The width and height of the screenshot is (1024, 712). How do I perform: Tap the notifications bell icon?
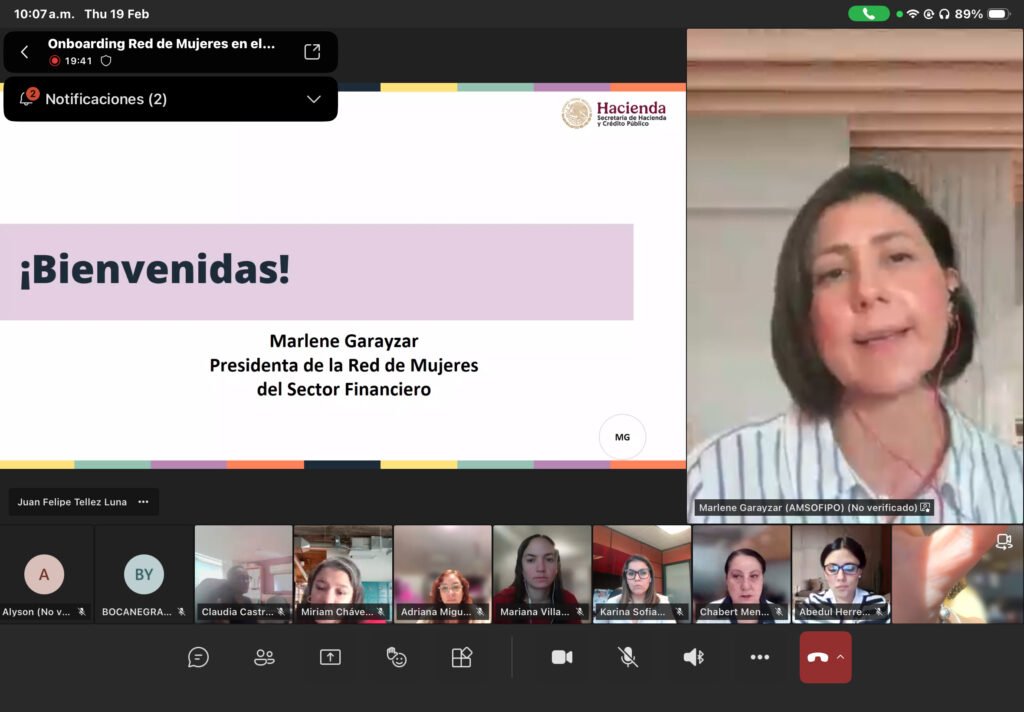click(x=27, y=99)
